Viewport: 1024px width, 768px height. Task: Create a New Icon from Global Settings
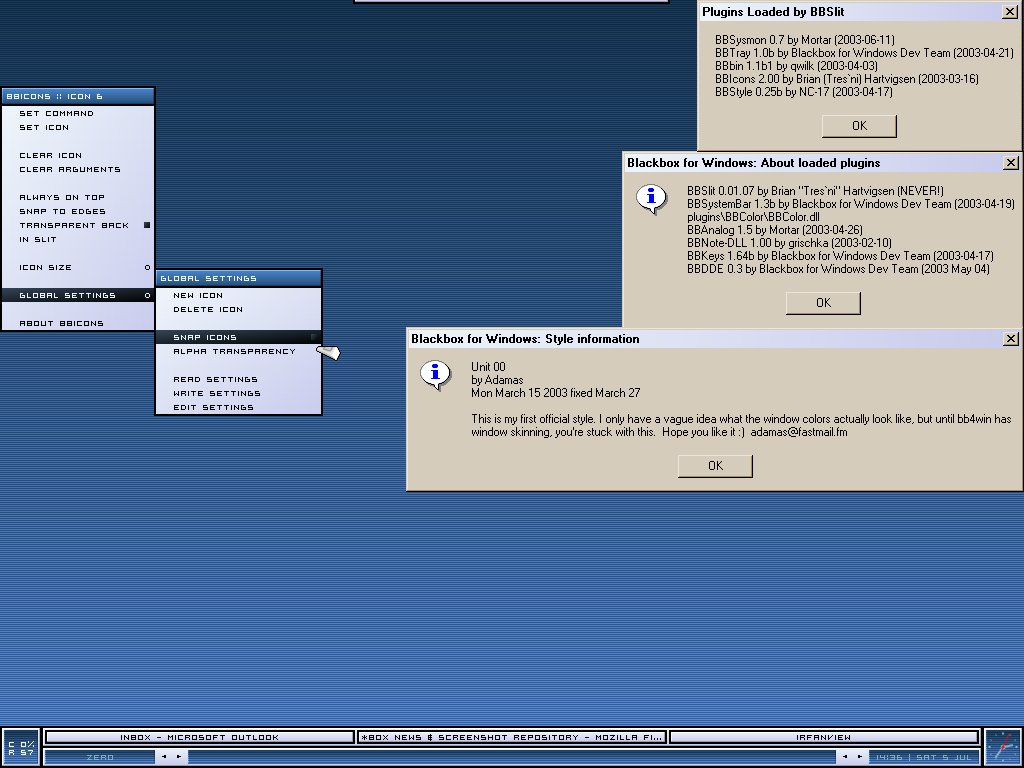(238, 296)
